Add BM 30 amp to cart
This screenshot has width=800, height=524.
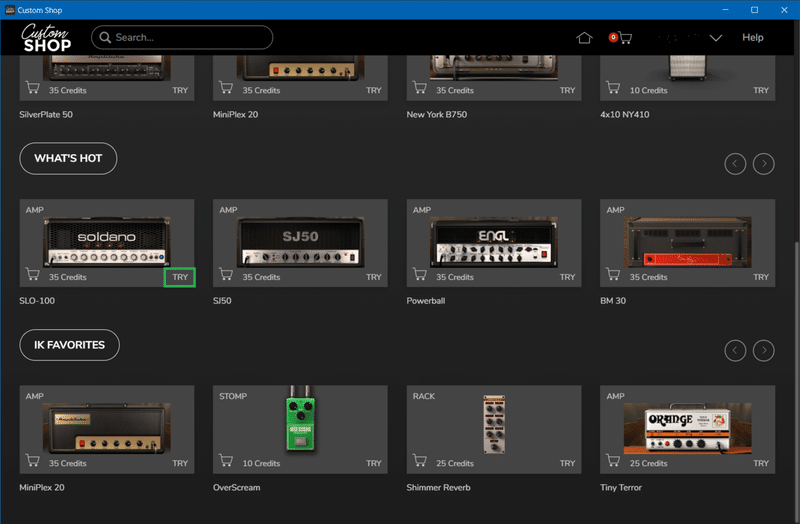[x=613, y=275]
